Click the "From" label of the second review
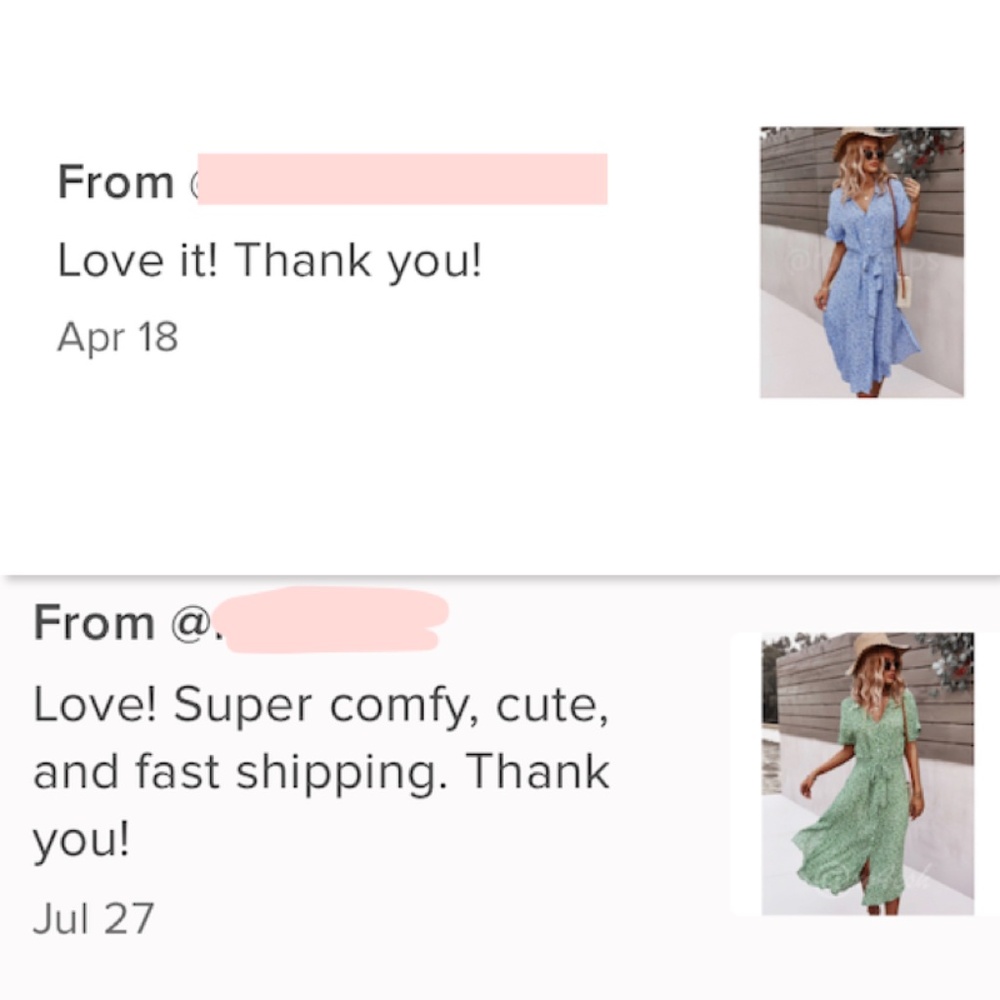The height and width of the screenshot is (1000, 1000). (x=93, y=623)
